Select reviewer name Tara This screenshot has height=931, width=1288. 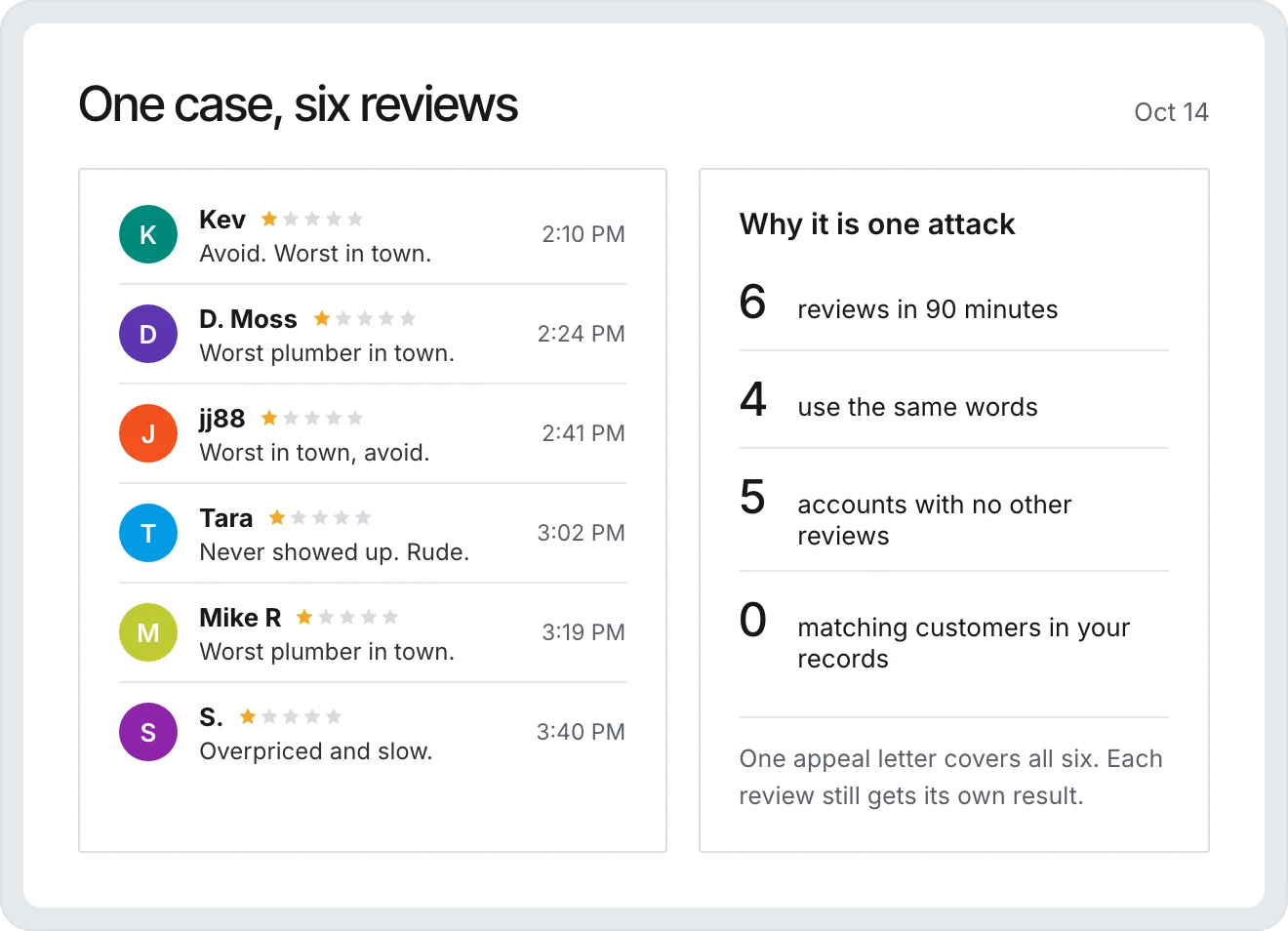[x=226, y=518]
